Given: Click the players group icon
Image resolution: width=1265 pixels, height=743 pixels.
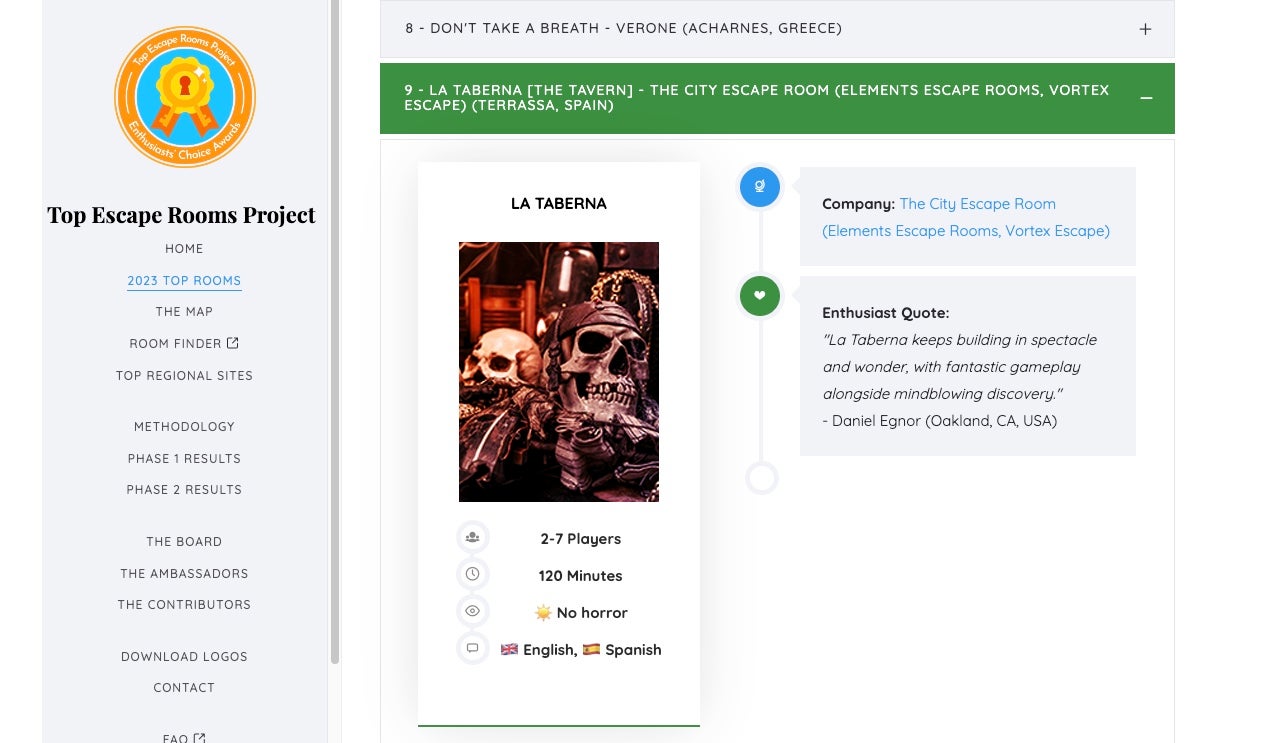Looking at the screenshot, I should [472, 538].
